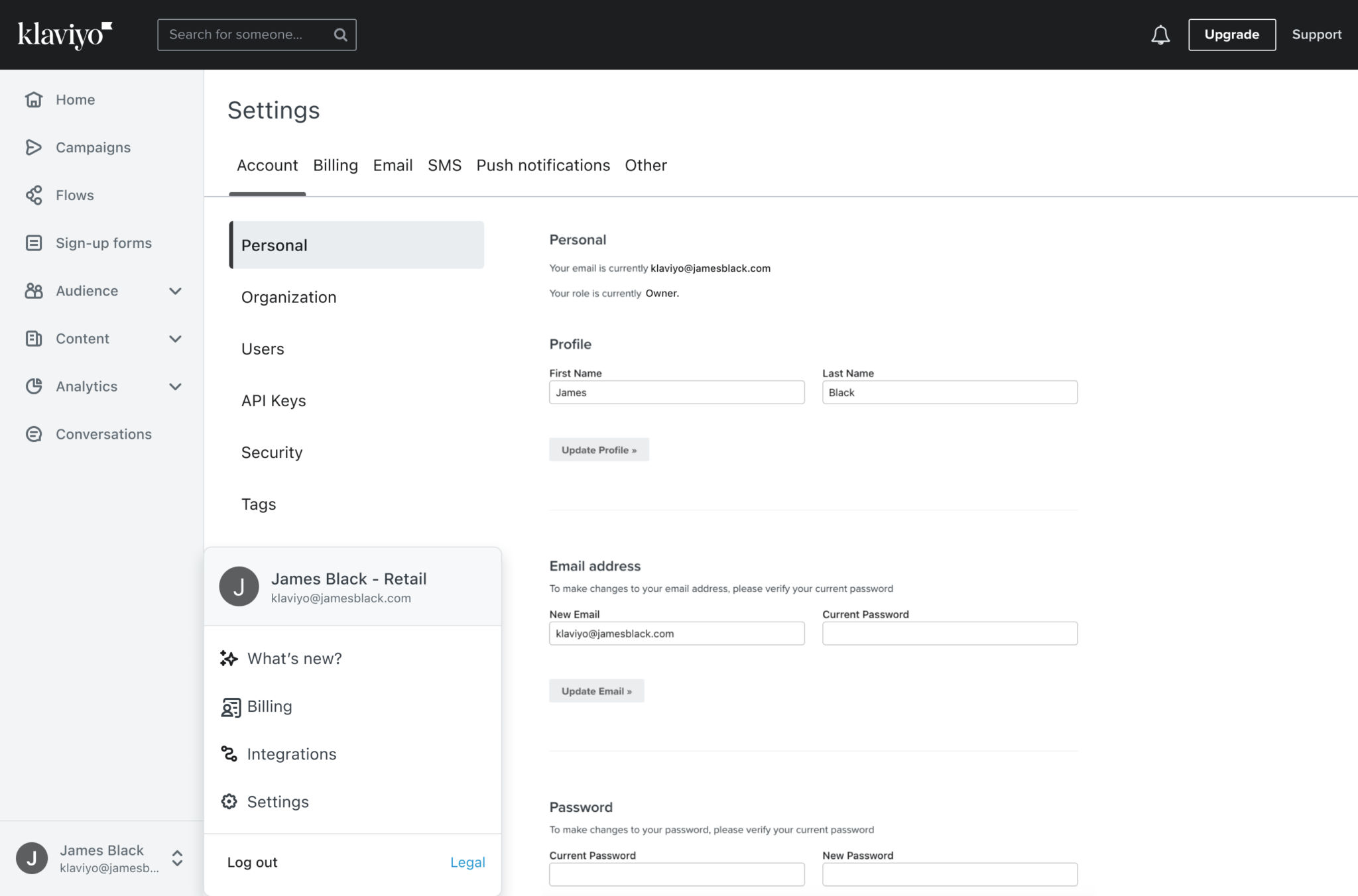Click the Settings gear in account menu
The width and height of the screenshot is (1358, 896).
(x=278, y=801)
